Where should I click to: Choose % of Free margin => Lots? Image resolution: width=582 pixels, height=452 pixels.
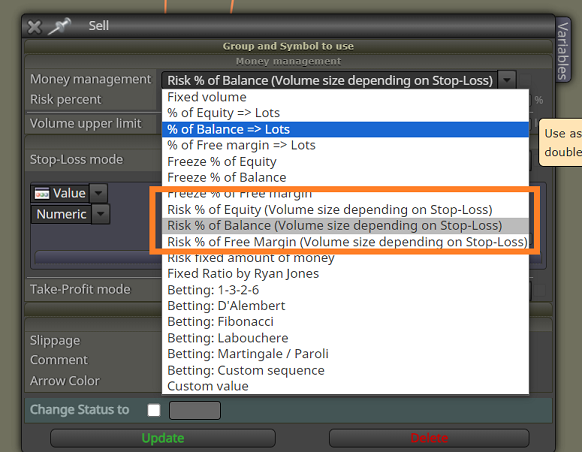[345, 145]
